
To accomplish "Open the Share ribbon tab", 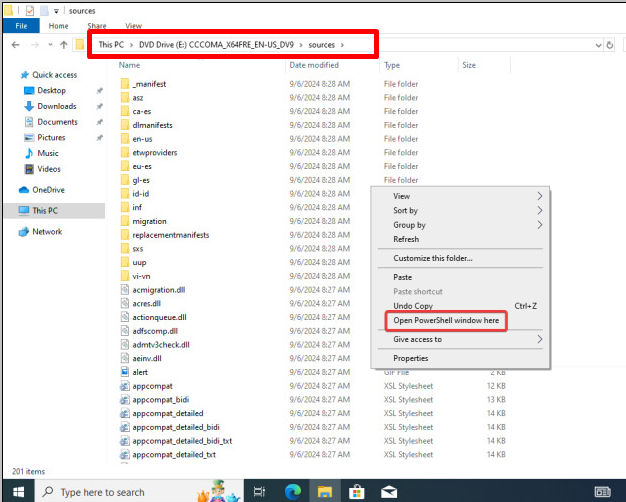I will [97, 26].
